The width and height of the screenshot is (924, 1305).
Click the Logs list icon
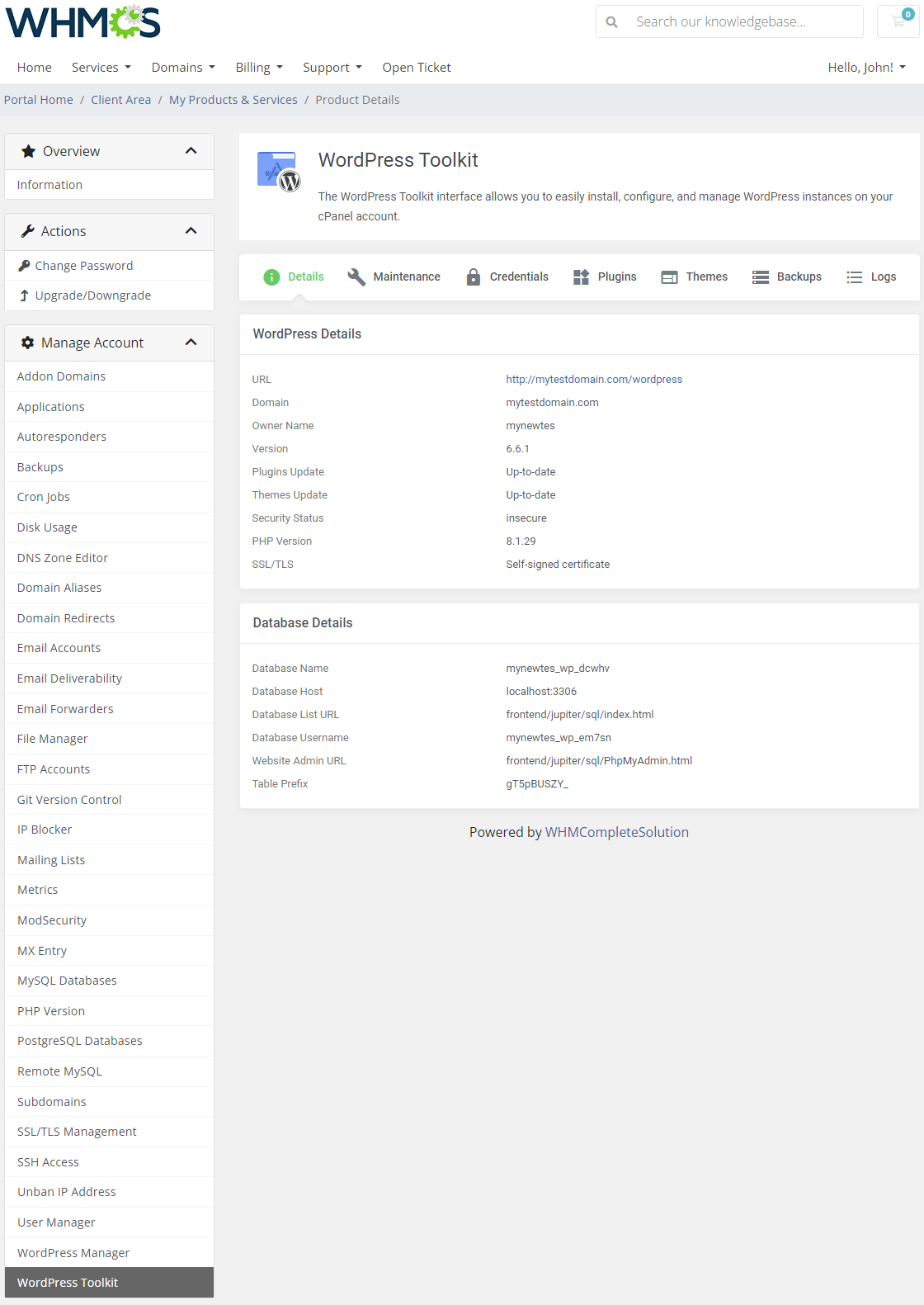(x=855, y=277)
